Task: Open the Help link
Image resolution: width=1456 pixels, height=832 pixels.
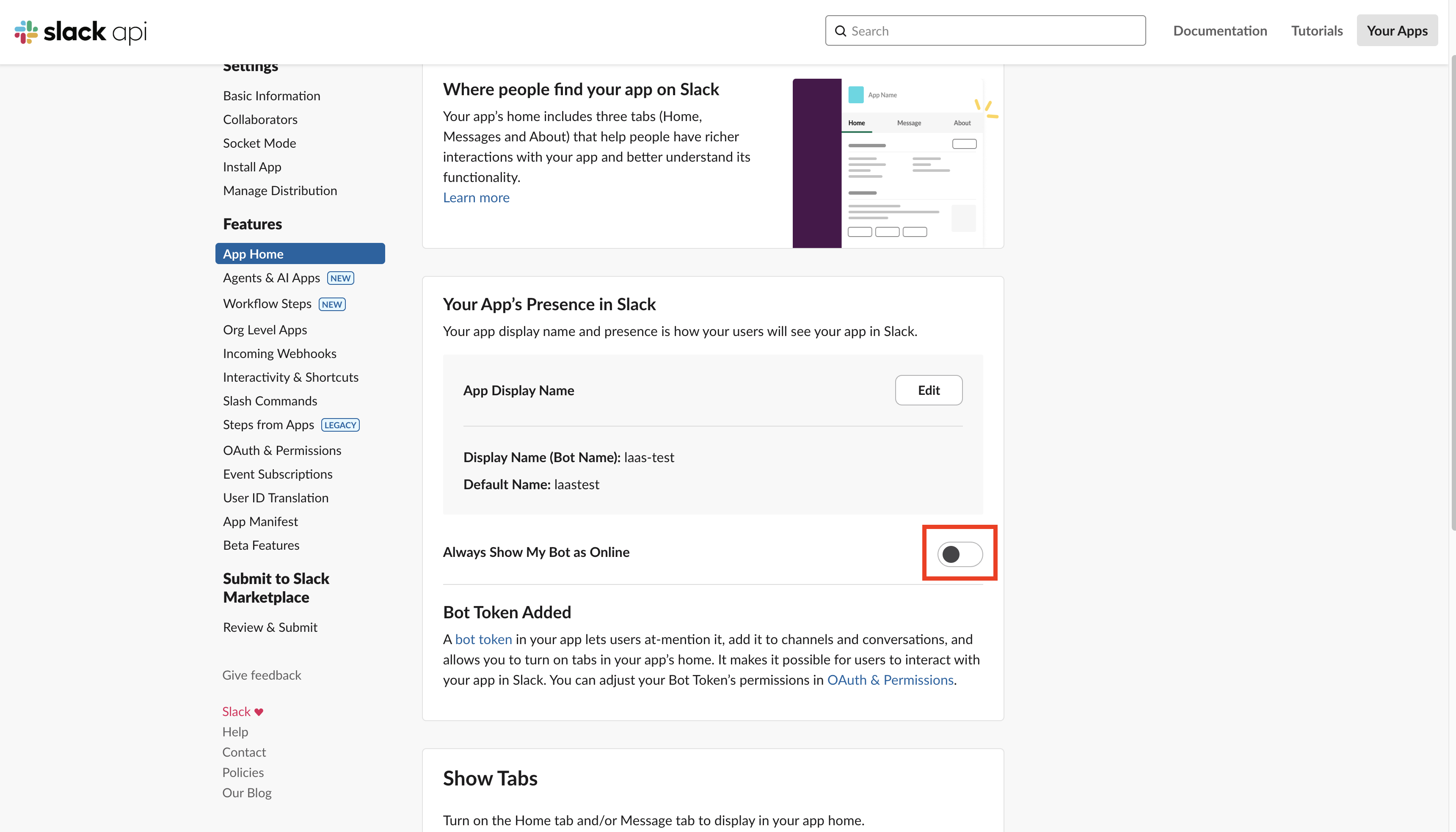Action: tap(235, 732)
